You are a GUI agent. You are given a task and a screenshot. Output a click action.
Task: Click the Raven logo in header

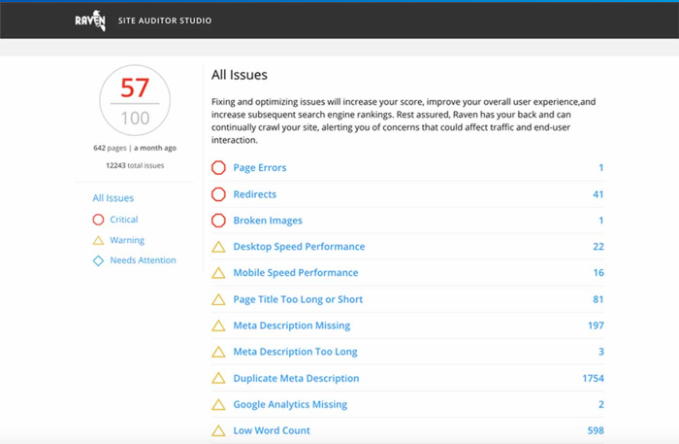(90, 20)
